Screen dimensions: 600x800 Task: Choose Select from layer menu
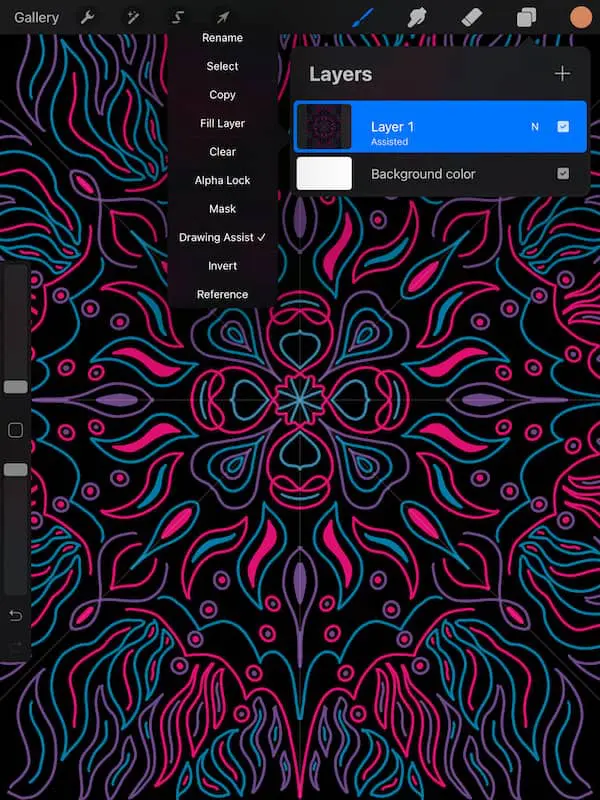point(222,66)
